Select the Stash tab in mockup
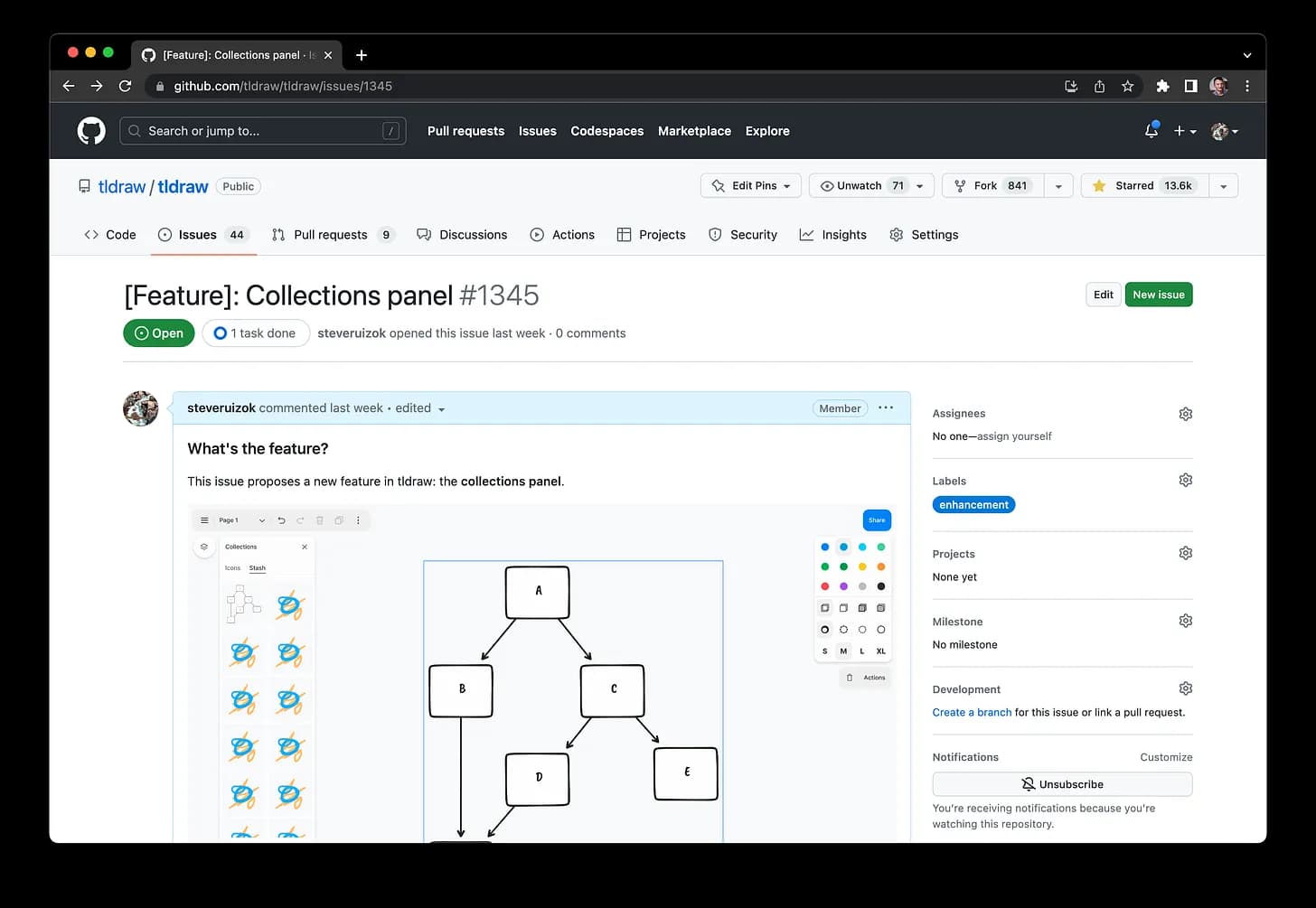 tap(258, 568)
